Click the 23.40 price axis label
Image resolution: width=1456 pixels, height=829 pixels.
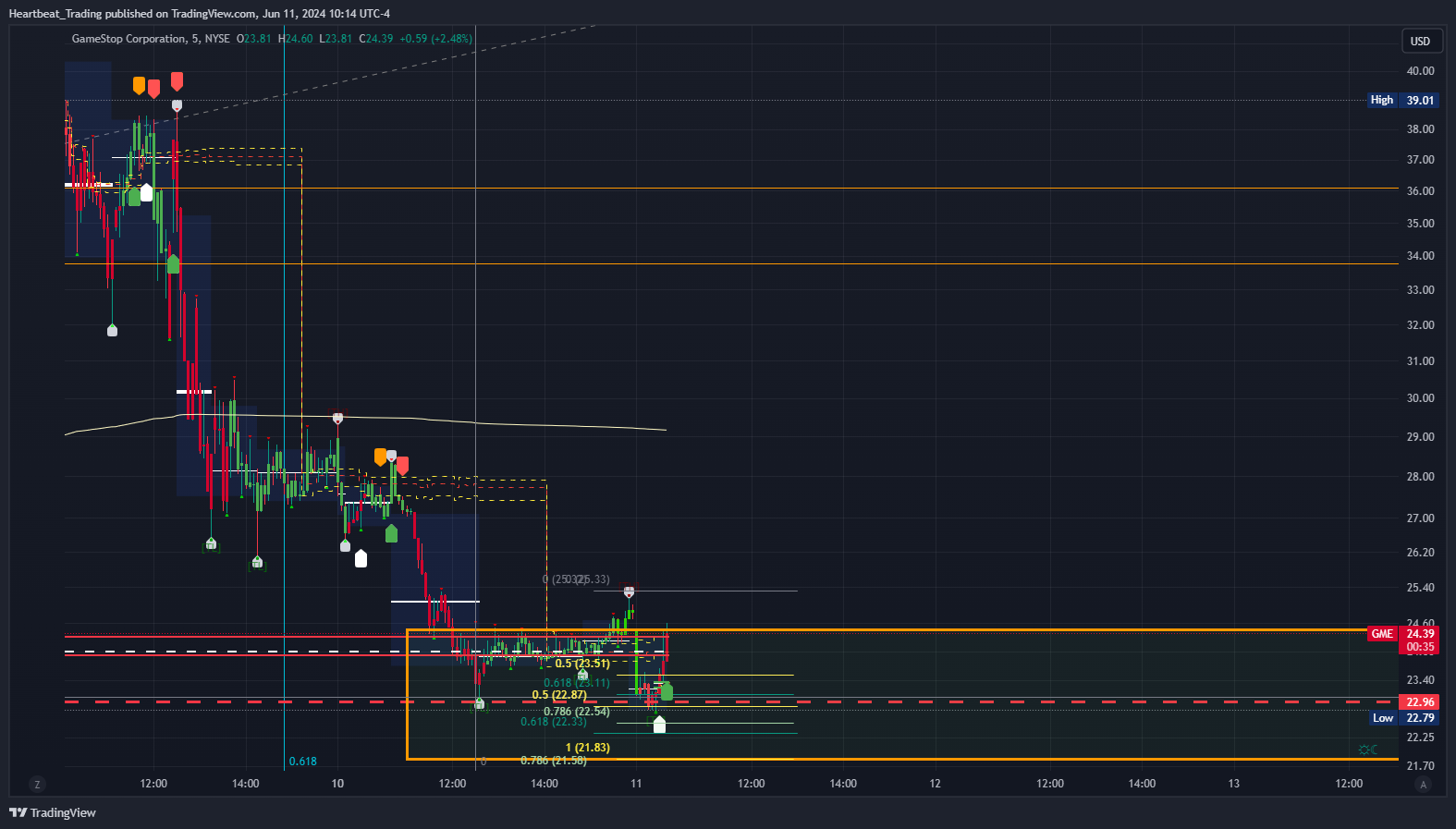(1420, 680)
